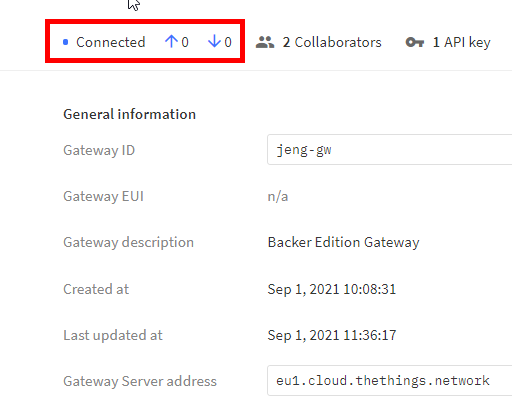Click the Gateway description label
The height and width of the screenshot is (407, 512).
129,242
